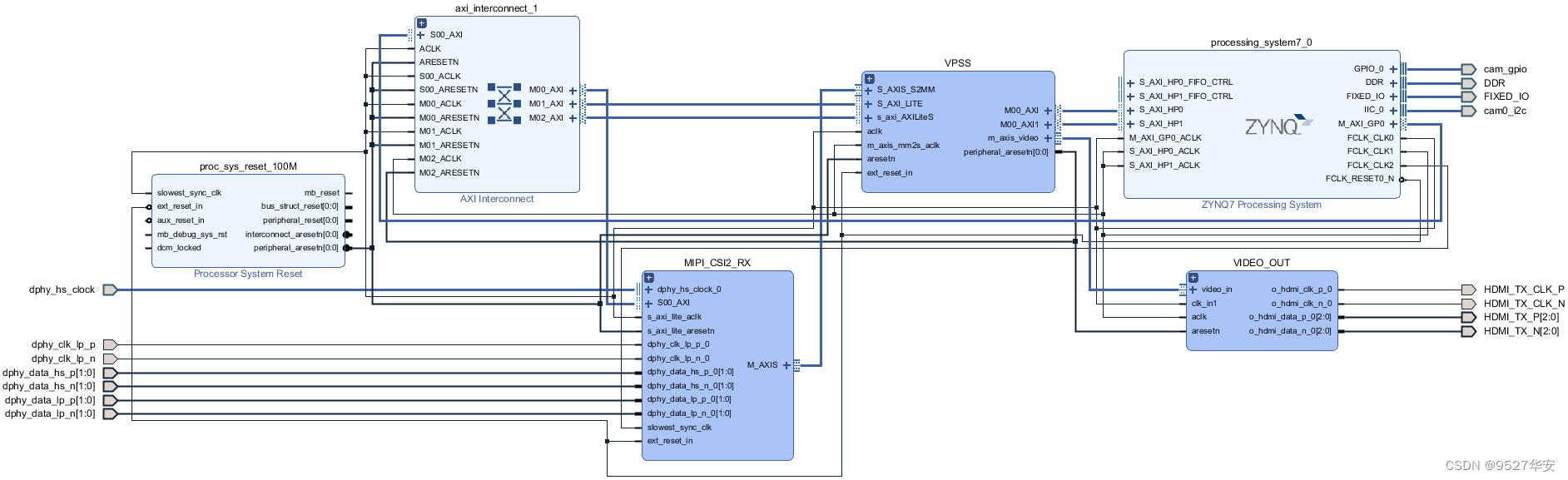Viewport: 1568px width, 480px height.
Task: Expand the VPSS block hierarchy icon
Action: 869,78
